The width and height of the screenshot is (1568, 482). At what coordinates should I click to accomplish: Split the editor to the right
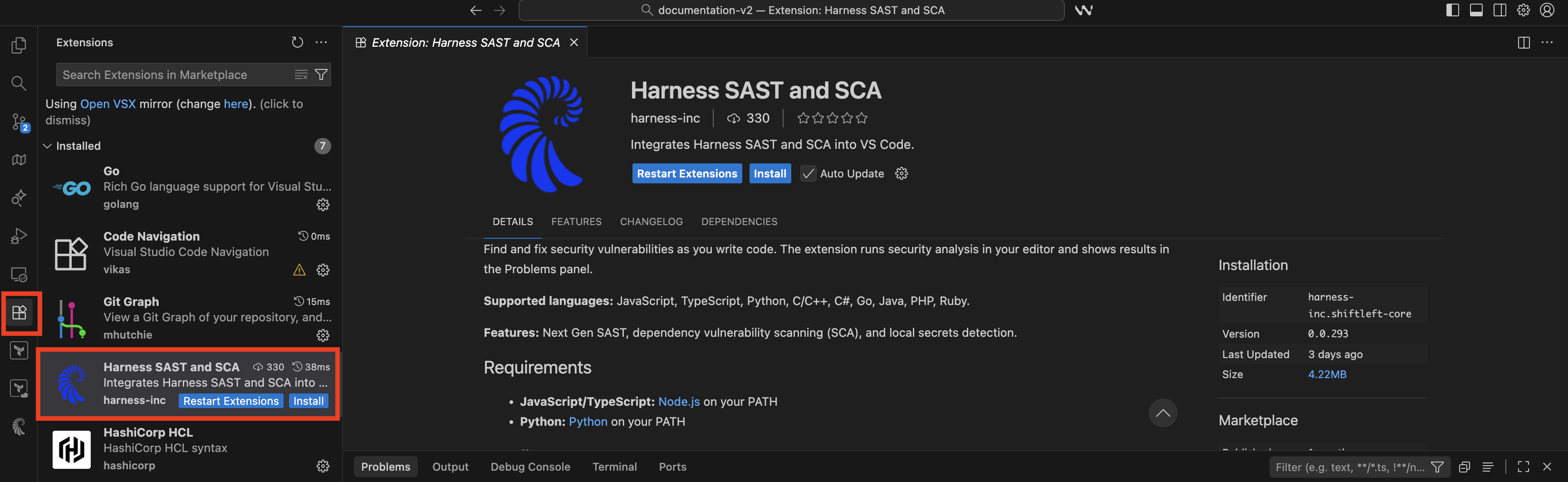coord(1524,43)
